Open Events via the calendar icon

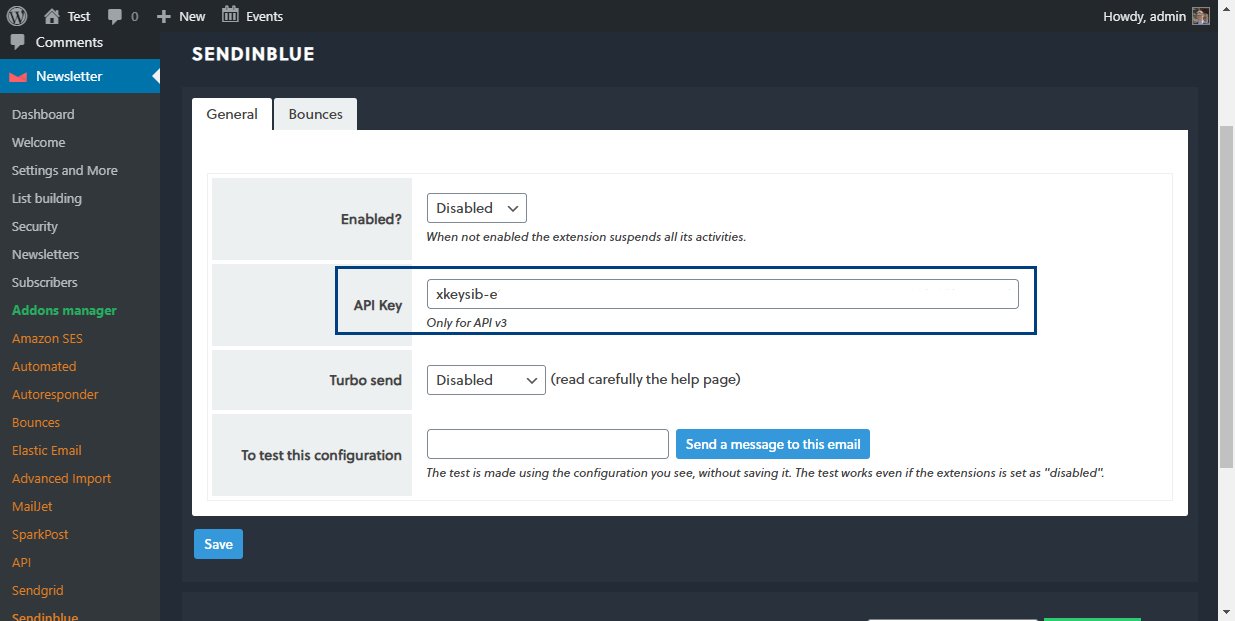pyautogui.click(x=232, y=15)
